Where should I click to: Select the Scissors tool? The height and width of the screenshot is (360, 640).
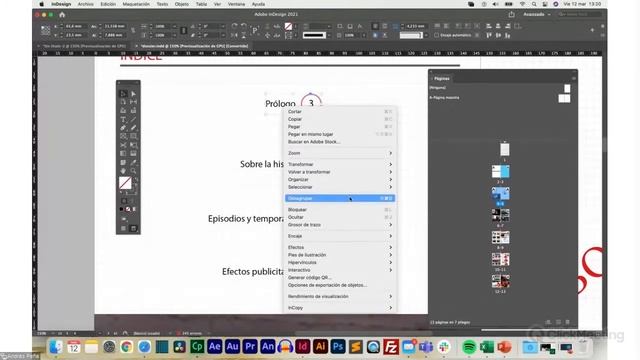tap(123, 145)
